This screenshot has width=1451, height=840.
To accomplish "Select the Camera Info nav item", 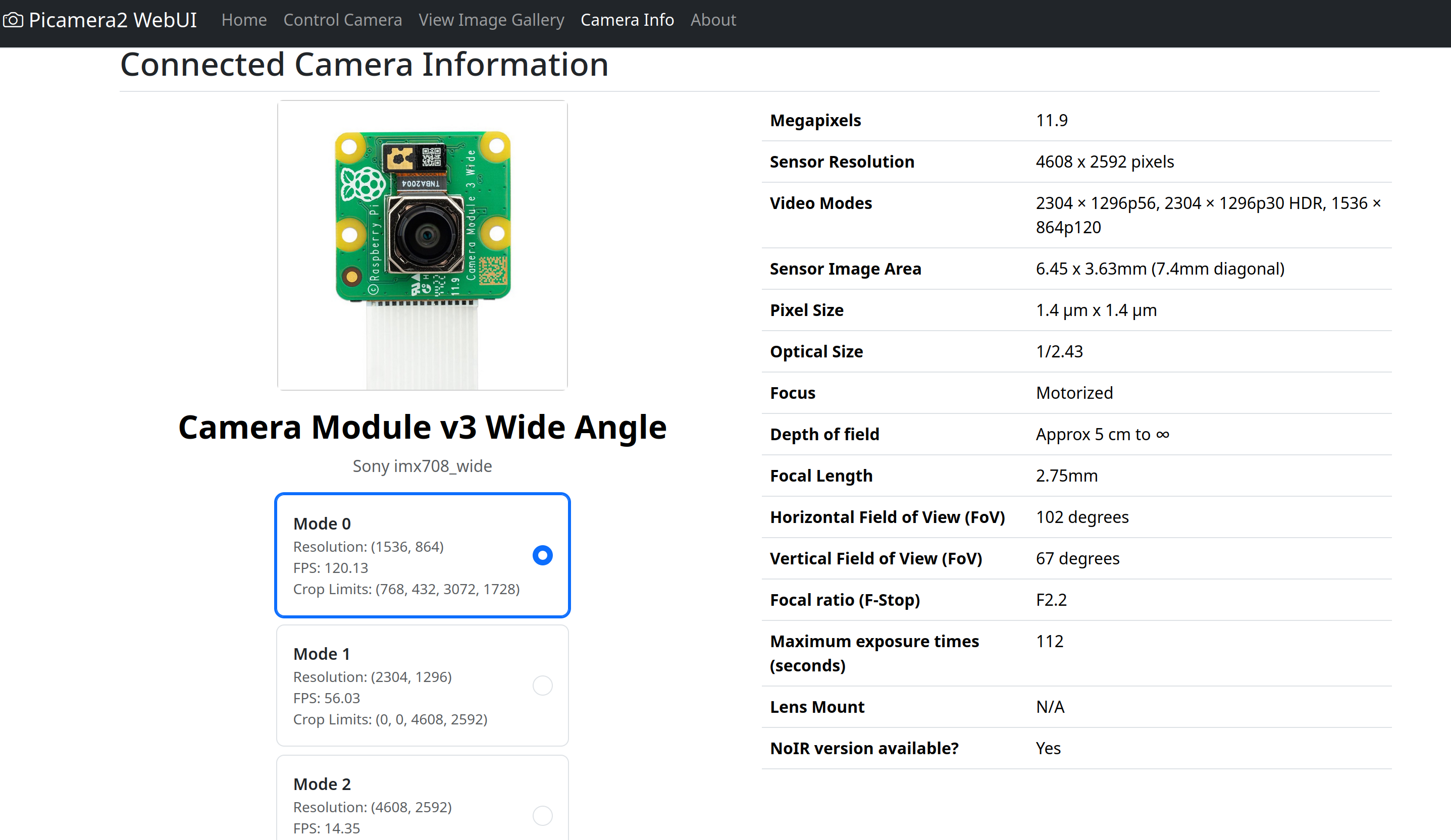I will click(x=627, y=20).
